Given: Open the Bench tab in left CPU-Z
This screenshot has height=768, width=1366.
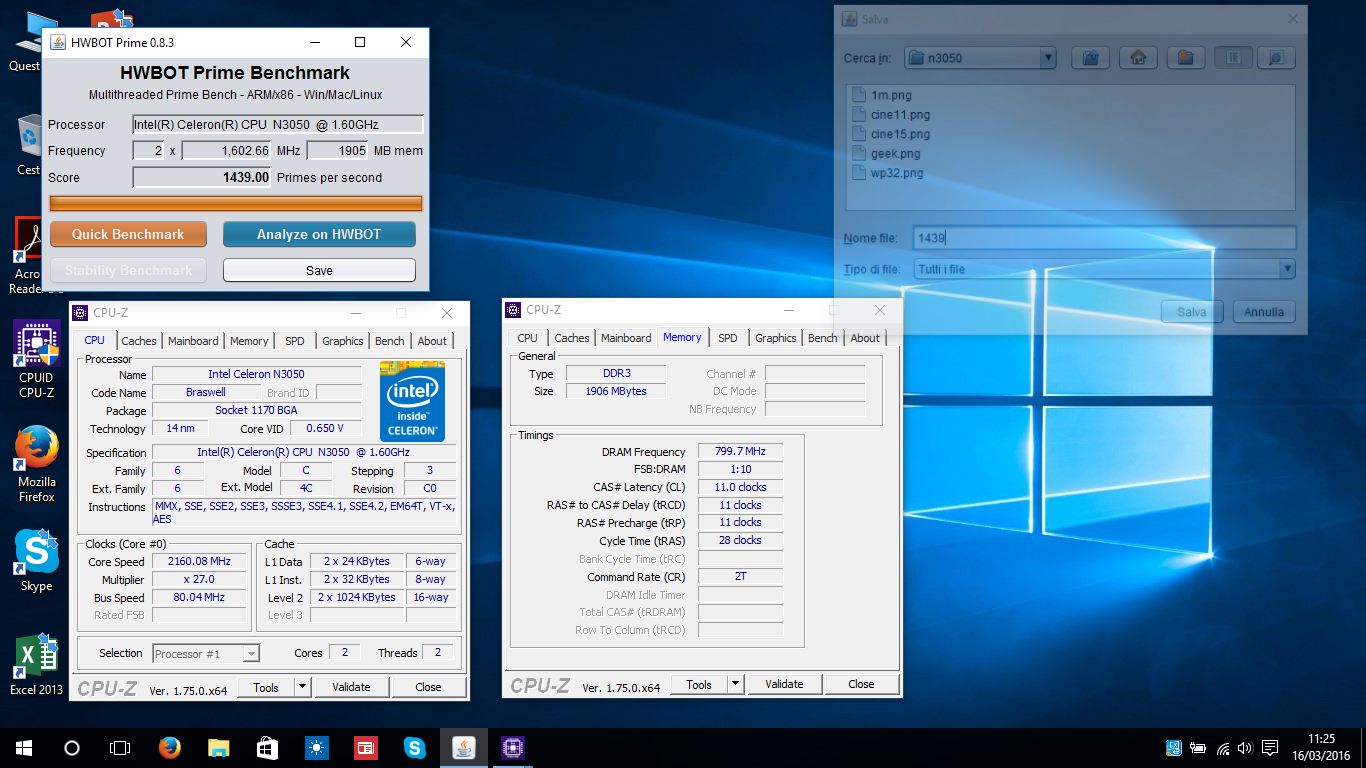Looking at the screenshot, I should pyautogui.click(x=390, y=341).
